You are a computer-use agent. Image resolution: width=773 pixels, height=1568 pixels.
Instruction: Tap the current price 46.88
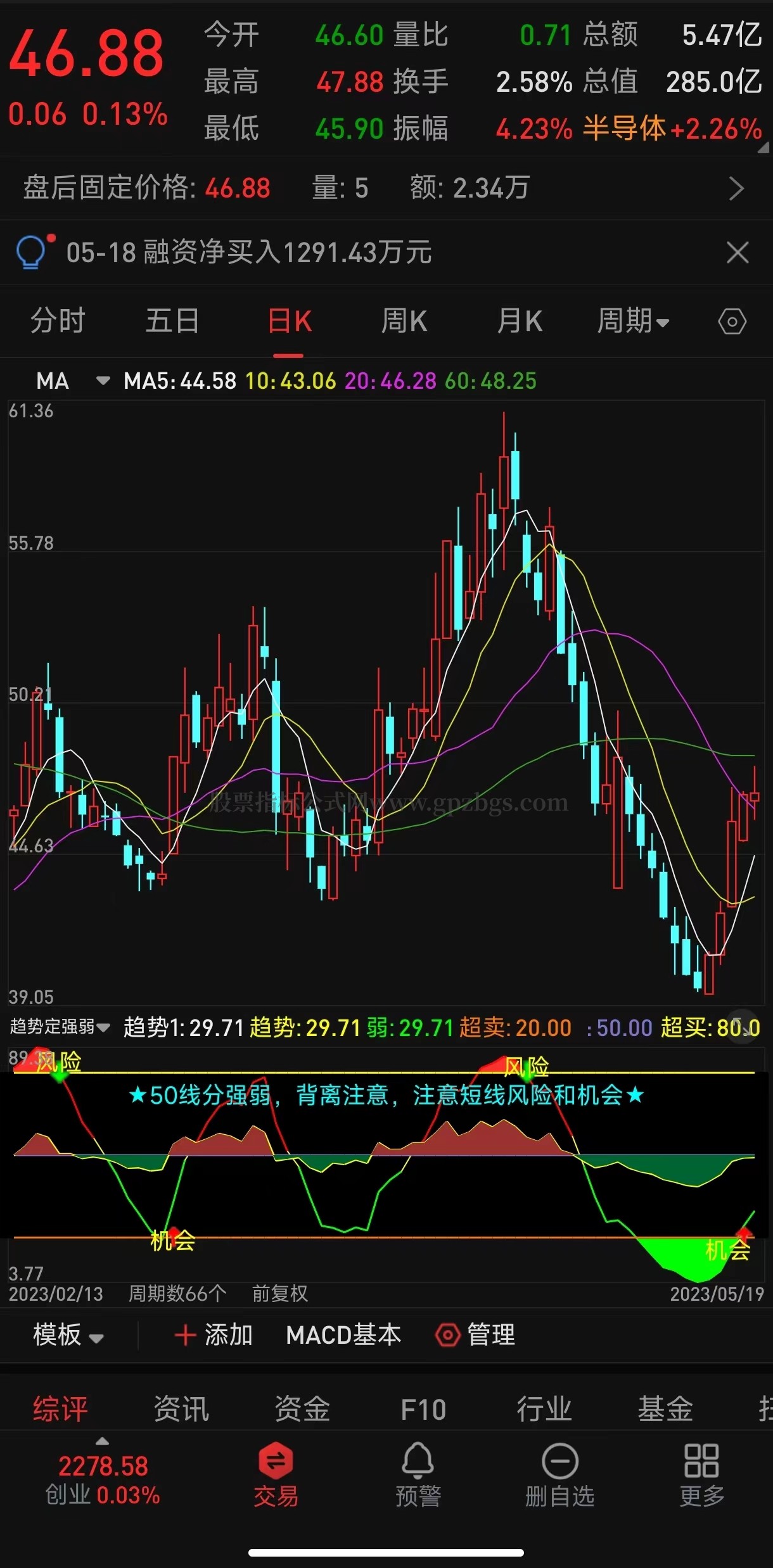pyautogui.click(x=86, y=54)
